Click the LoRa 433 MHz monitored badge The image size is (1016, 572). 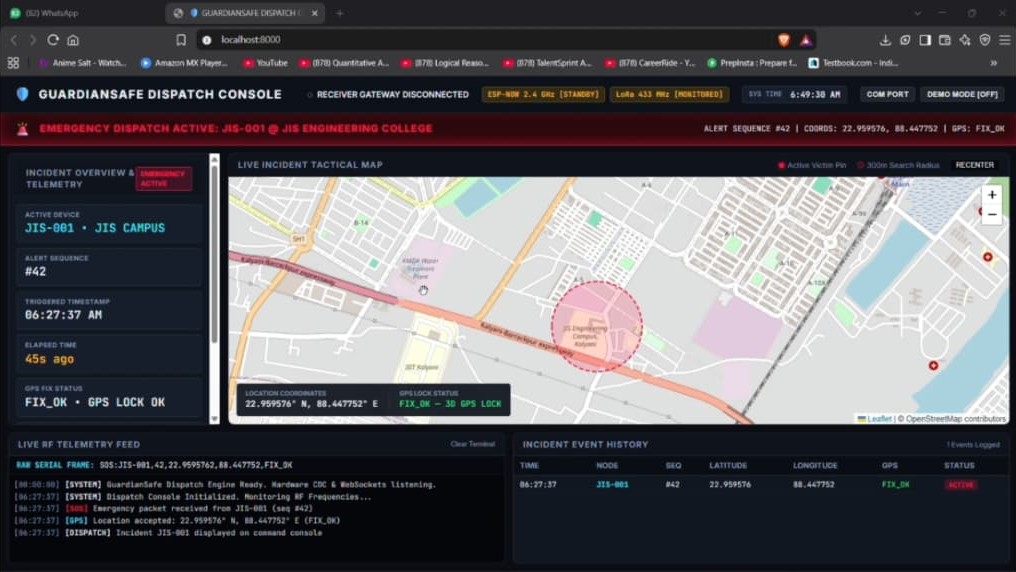[x=669, y=95]
